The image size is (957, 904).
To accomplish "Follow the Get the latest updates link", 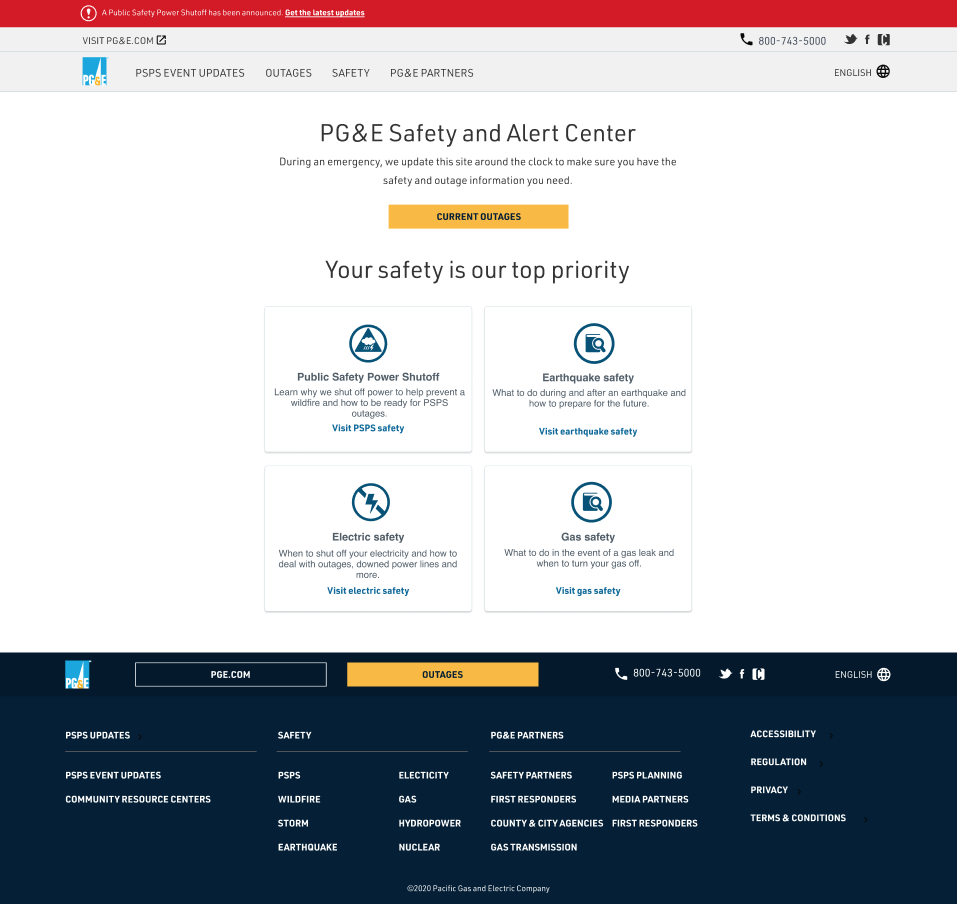I will click(325, 13).
